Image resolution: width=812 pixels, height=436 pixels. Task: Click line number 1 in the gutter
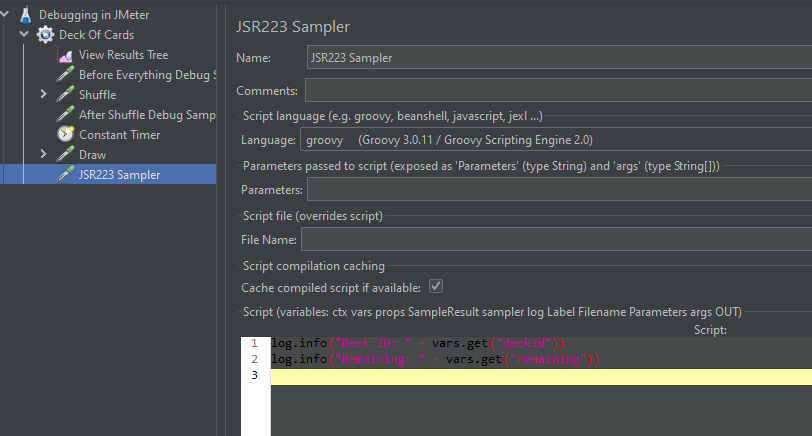254,343
